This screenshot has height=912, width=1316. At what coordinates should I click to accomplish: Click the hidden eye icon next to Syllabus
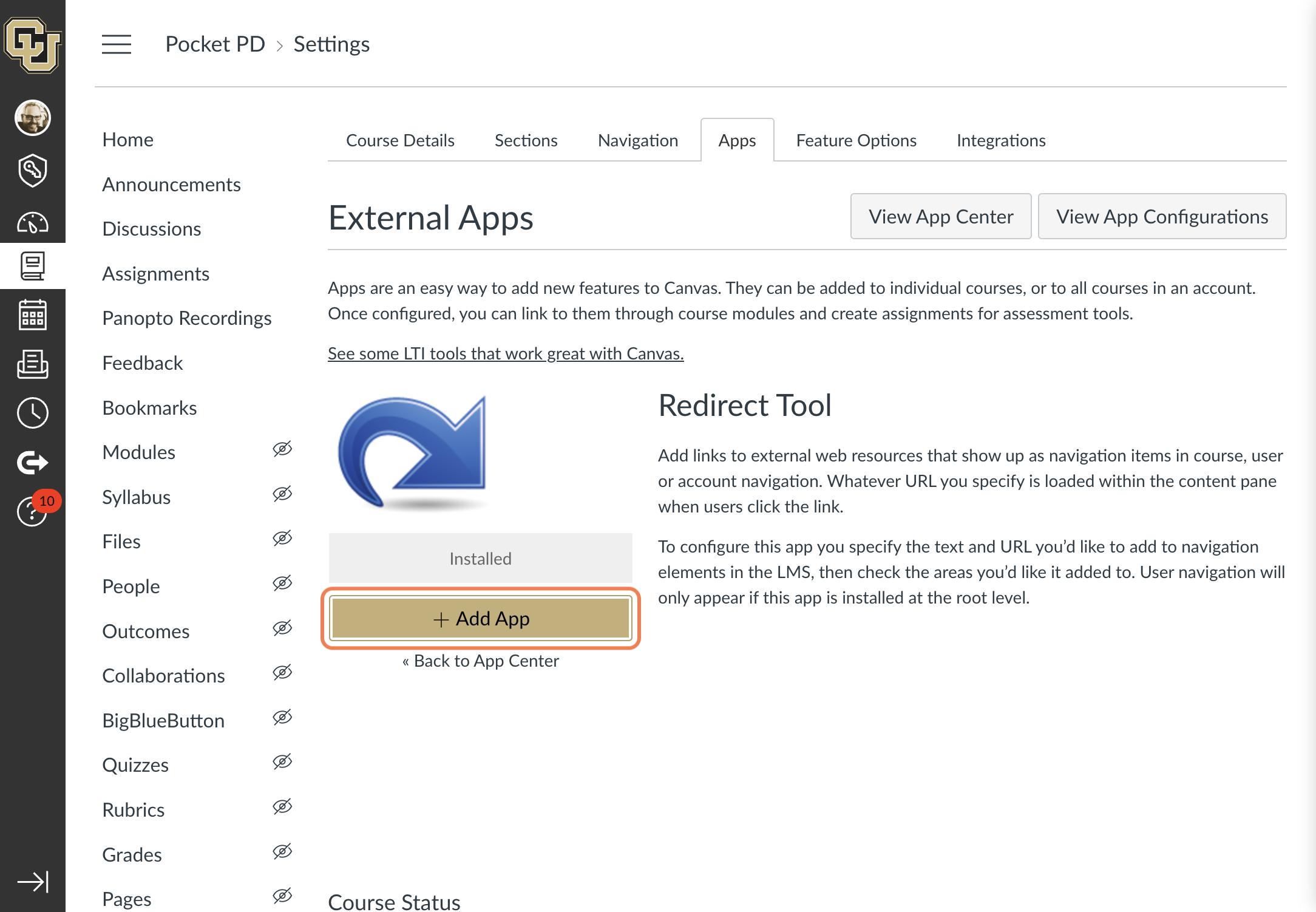[x=282, y=494]
